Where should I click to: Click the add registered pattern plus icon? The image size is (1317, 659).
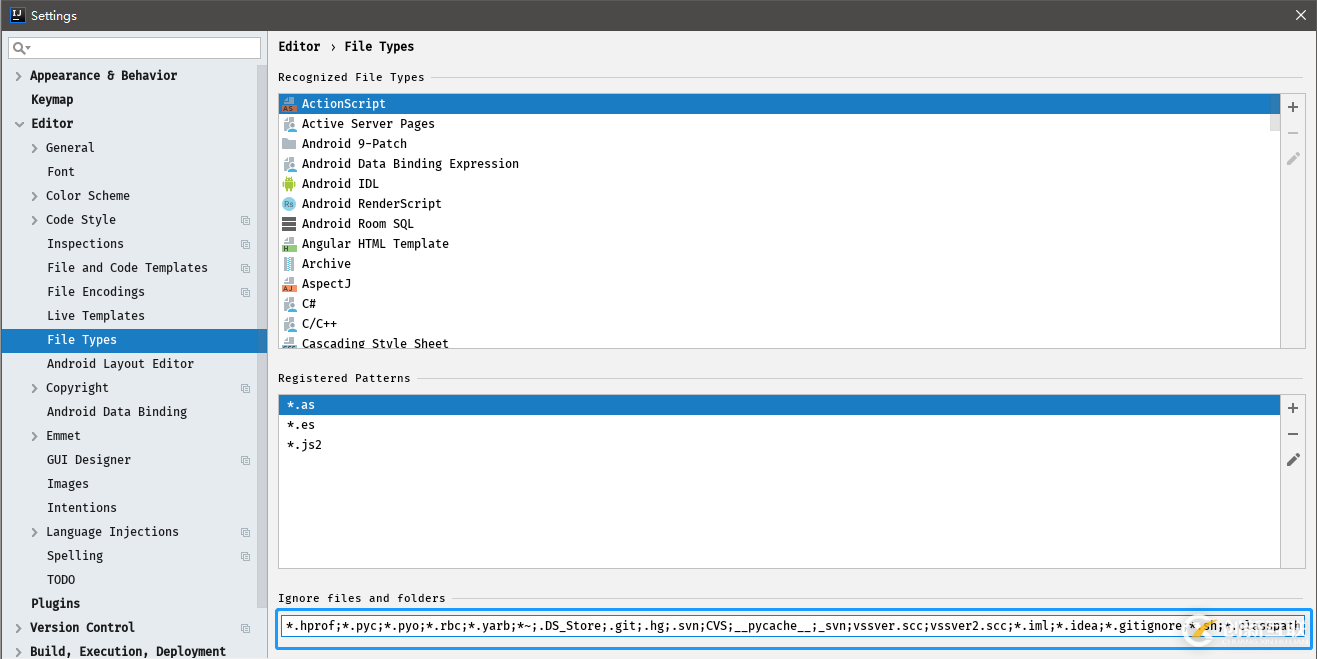click(1293, 408)
